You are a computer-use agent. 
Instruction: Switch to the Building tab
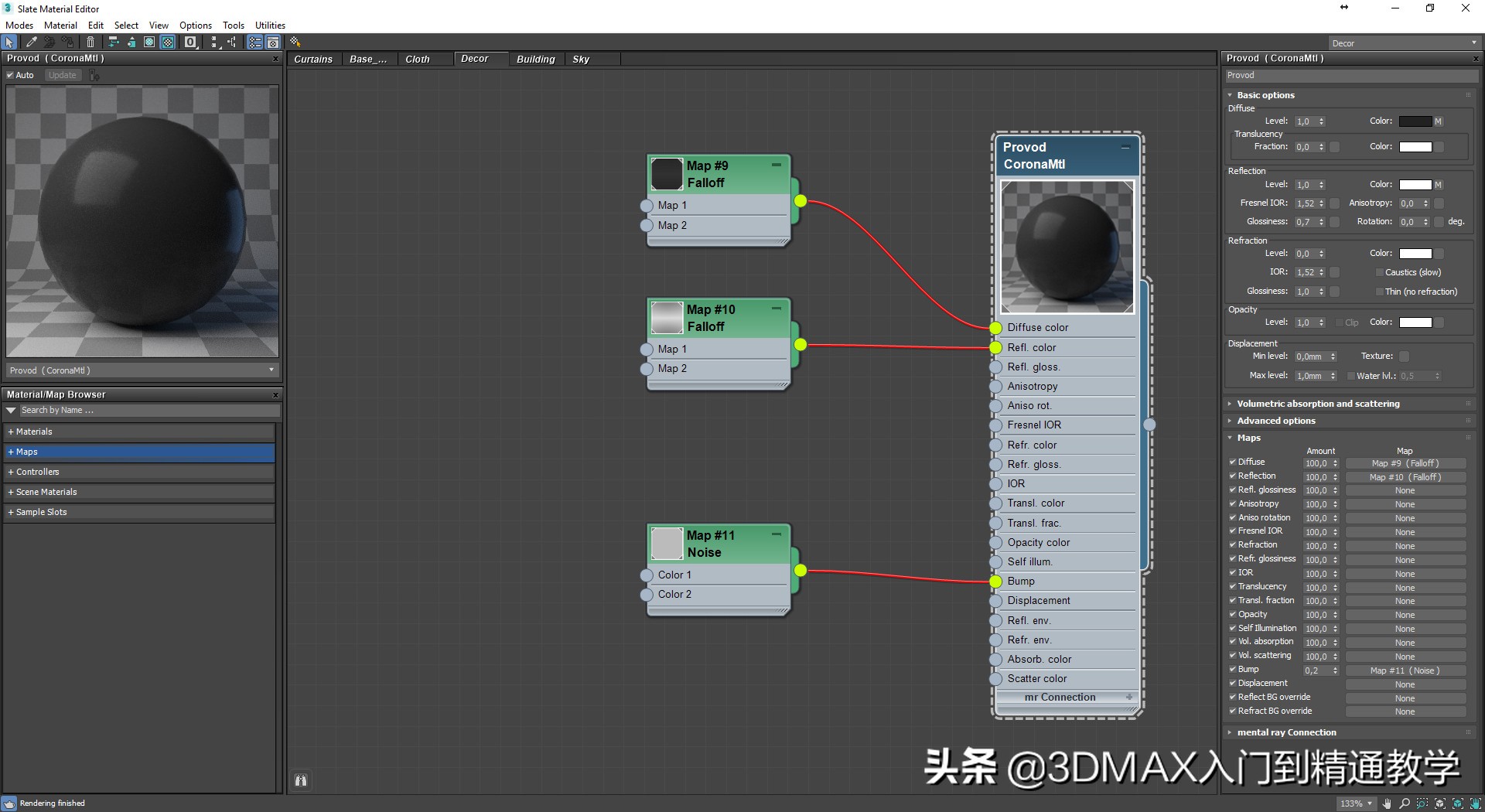click(x=535, y=59)
